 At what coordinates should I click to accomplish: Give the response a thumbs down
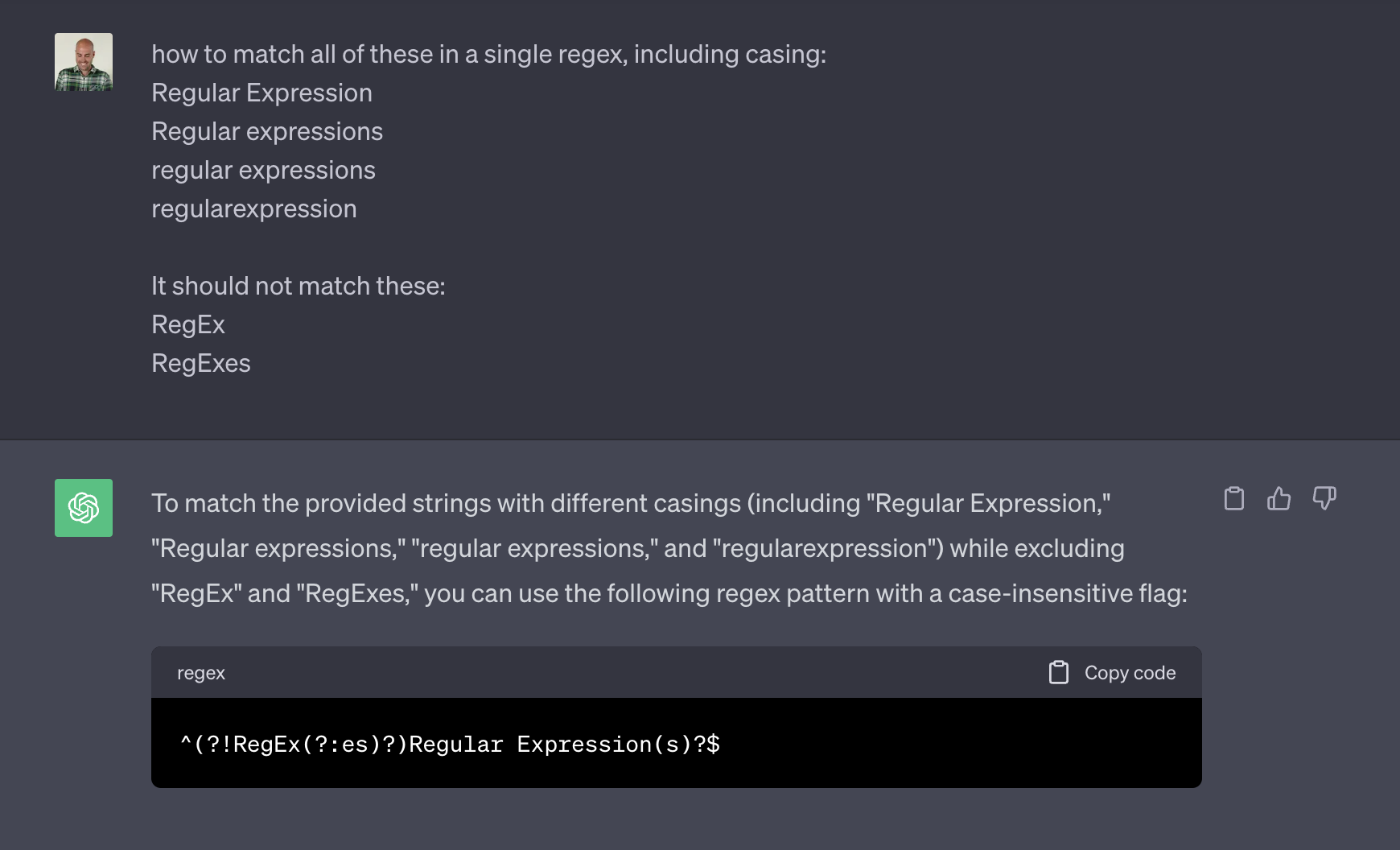coord(1324,499)
